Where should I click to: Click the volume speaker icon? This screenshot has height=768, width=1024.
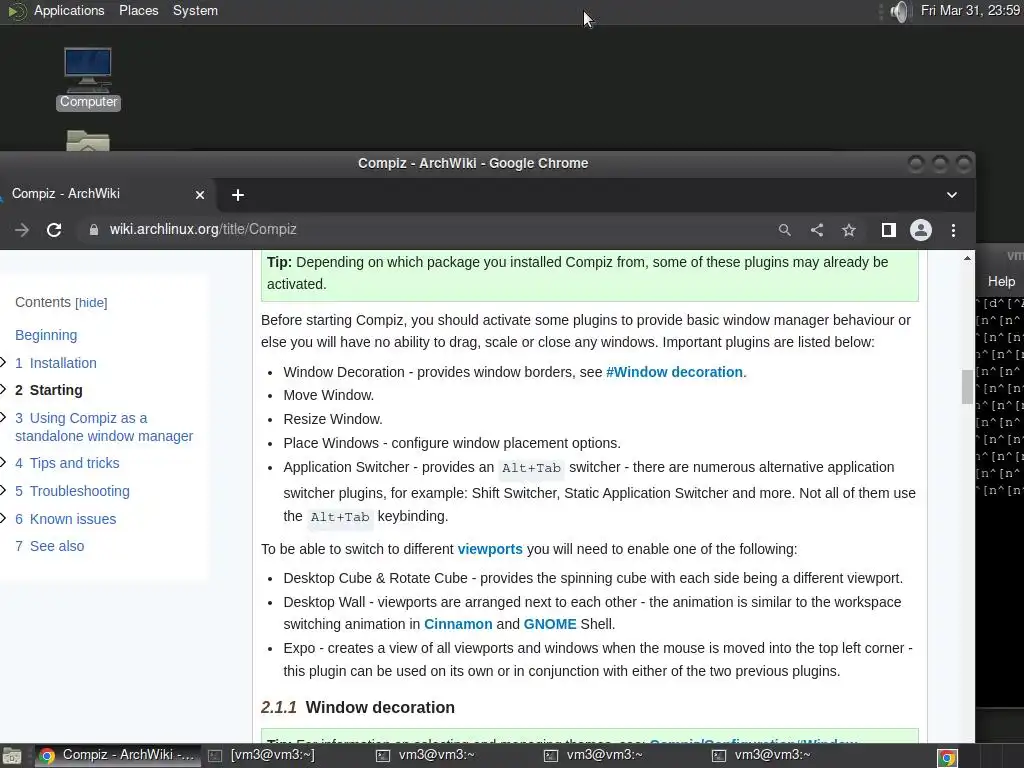pyautogui.click(x=899, y=11)
